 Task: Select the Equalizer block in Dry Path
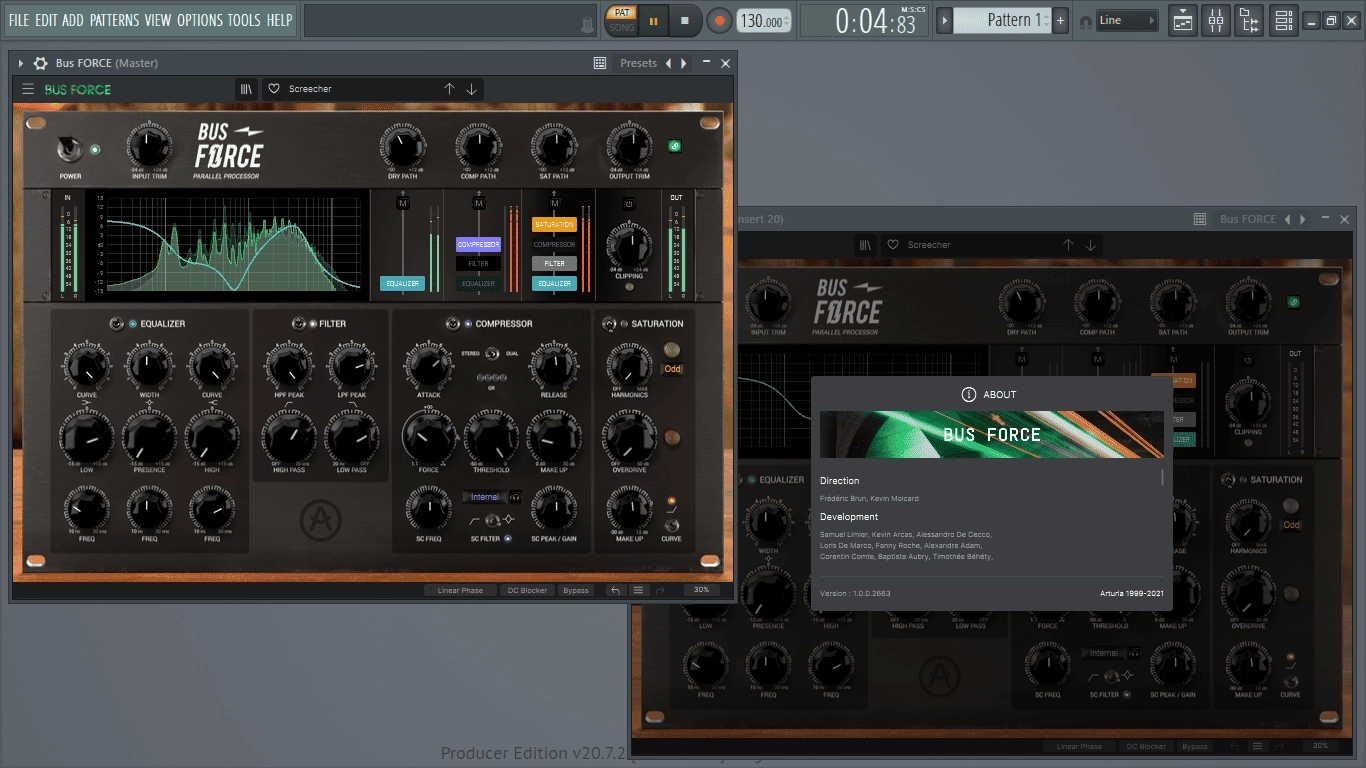(404, 284)
